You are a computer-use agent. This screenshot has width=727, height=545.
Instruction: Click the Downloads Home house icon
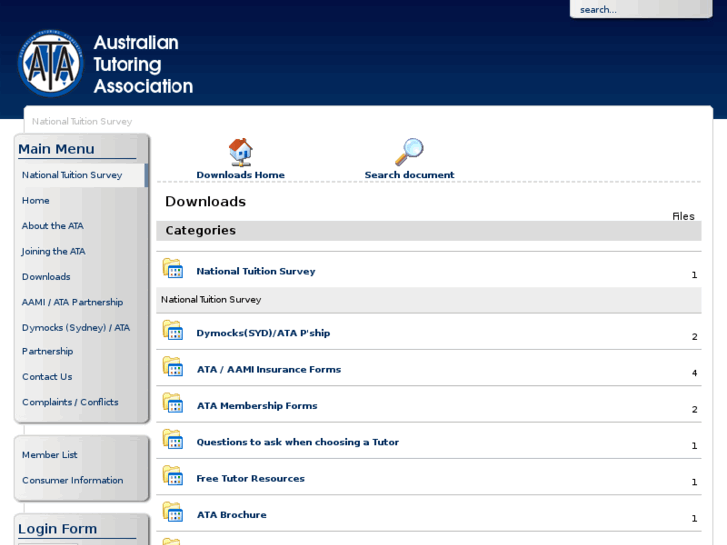point(240,152)
